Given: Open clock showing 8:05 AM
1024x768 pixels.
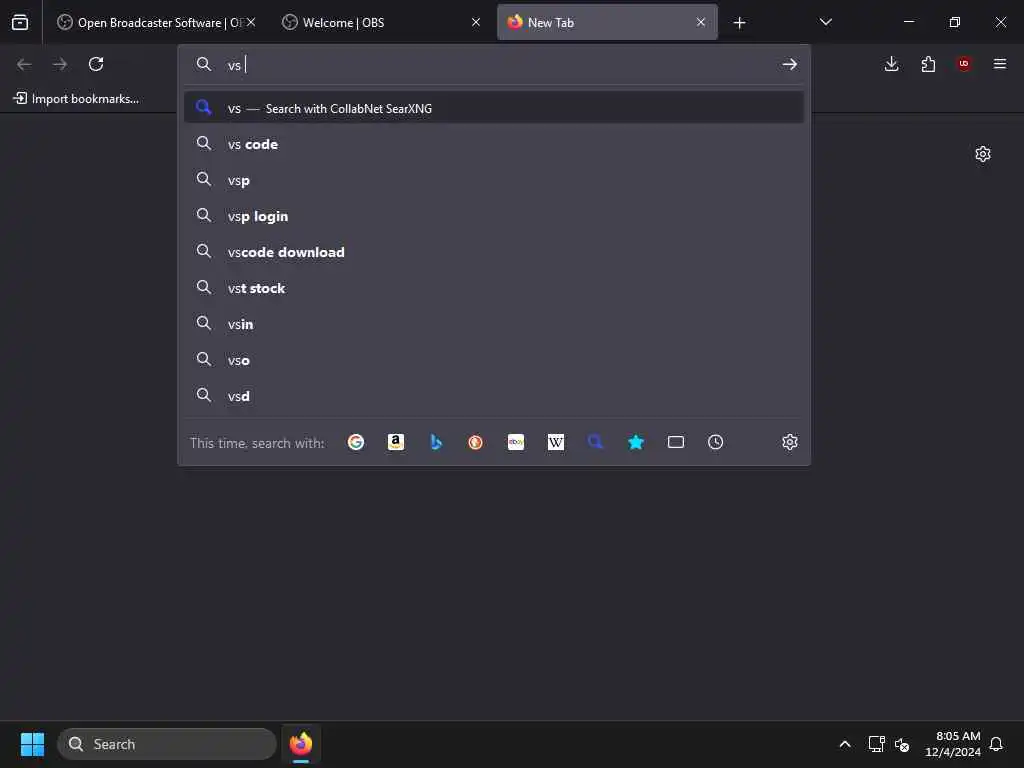Looking at the screenshot, I should (952, 744).
